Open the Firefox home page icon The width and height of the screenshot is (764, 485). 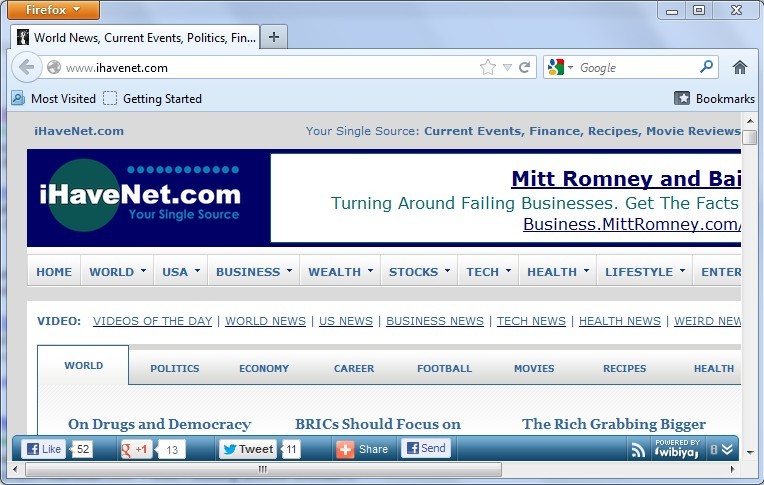point(740,67)
